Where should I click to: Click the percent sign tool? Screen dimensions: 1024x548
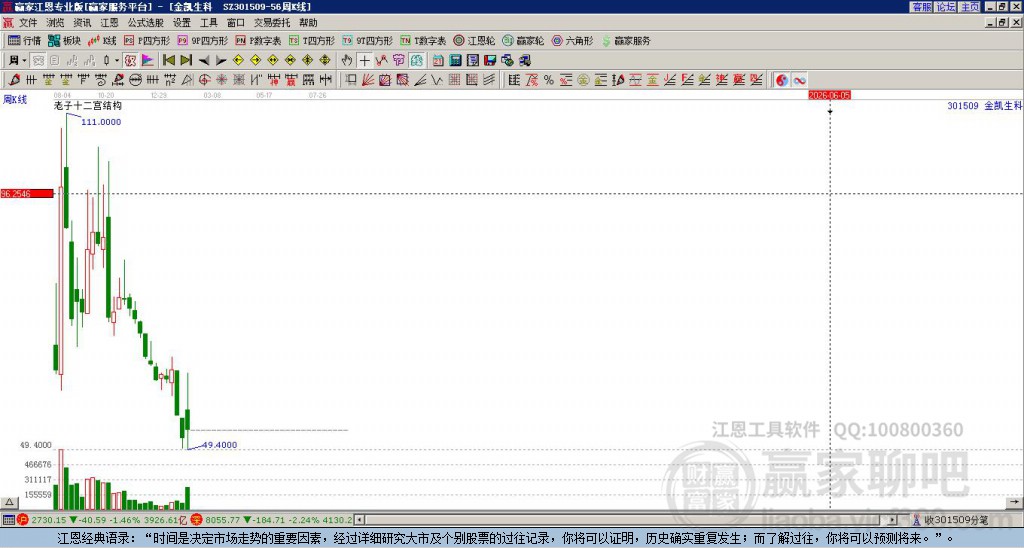pos(549,80)
